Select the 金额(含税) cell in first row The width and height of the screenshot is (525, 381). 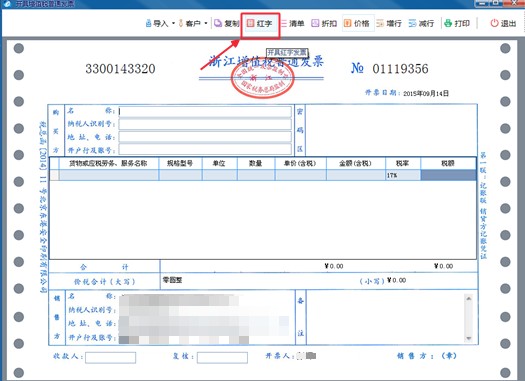coord(356,175)
